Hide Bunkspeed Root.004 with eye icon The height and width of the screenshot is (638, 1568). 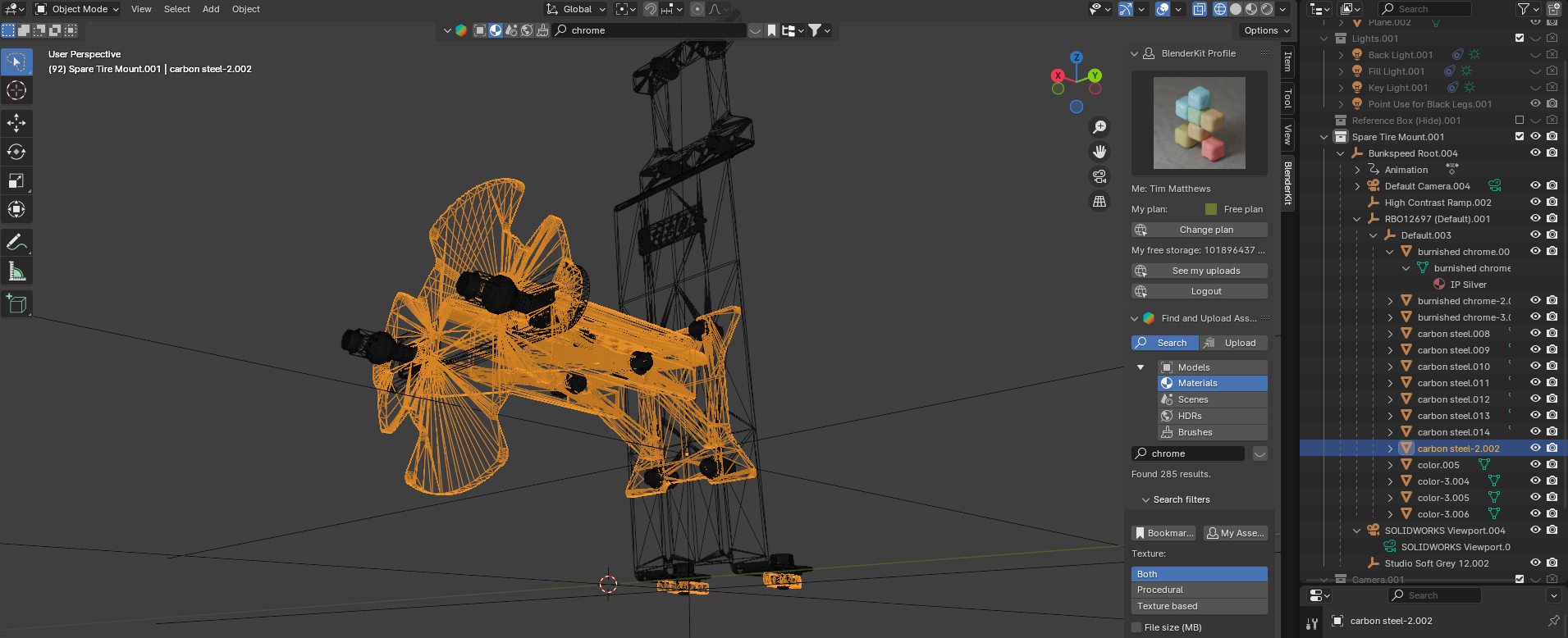point(1535,153)
